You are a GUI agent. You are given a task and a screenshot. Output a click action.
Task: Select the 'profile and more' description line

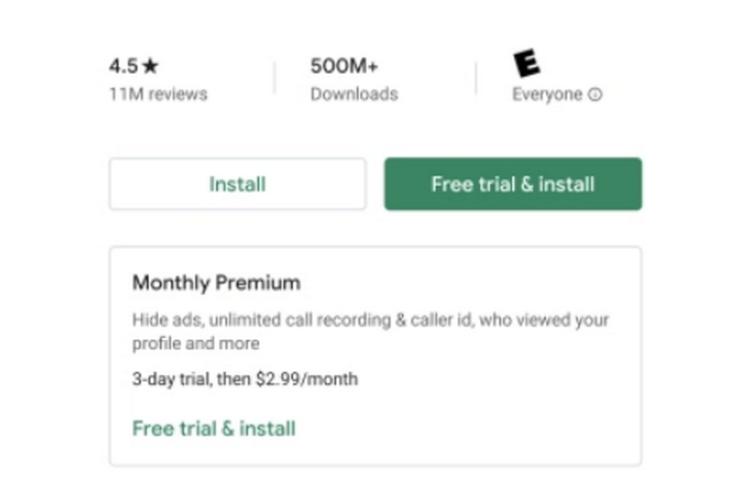pyautogui.click(x=196, y=344)
